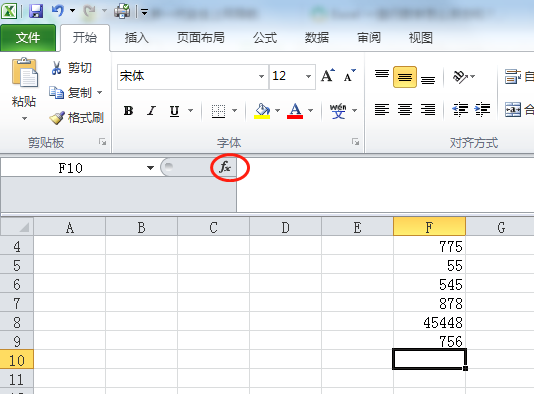Image resolution: width=534 pixels, height=394 pixels.
Task: Apply yellow fill color bucket
Action: [262, 111]
